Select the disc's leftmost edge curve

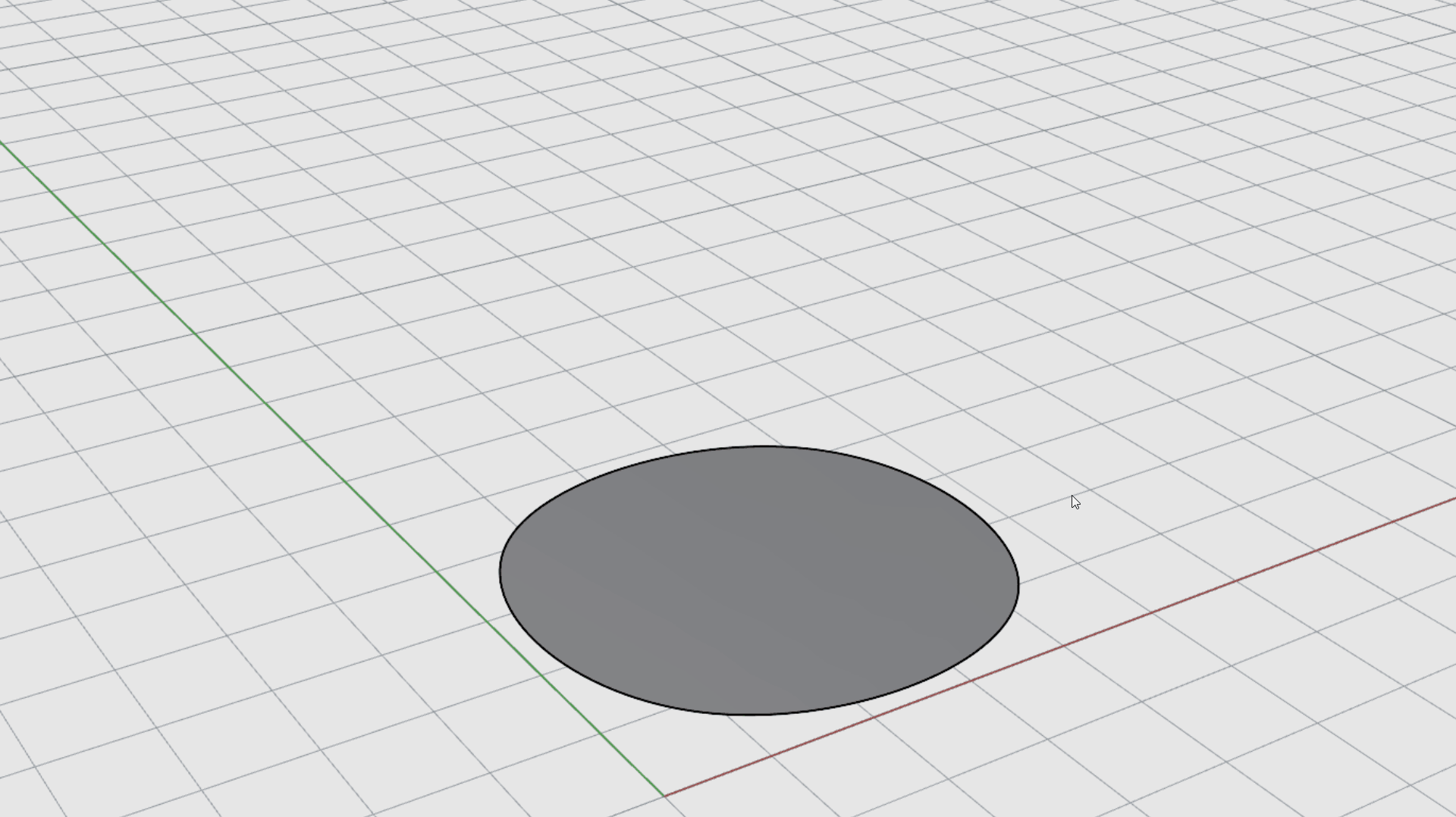(x=500, y=573)
